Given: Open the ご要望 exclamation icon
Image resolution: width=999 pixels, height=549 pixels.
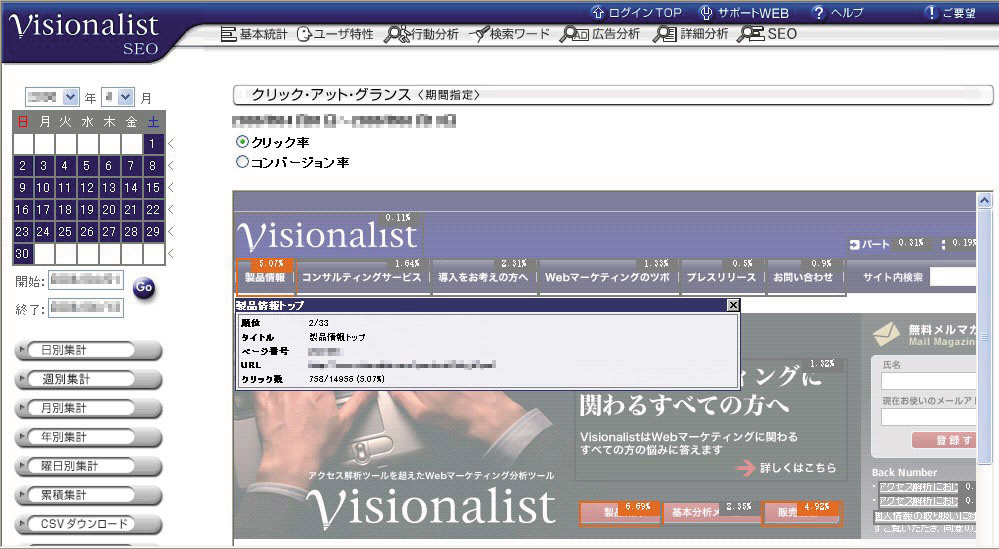Looking at the screenshot, I should pos(931,12).
